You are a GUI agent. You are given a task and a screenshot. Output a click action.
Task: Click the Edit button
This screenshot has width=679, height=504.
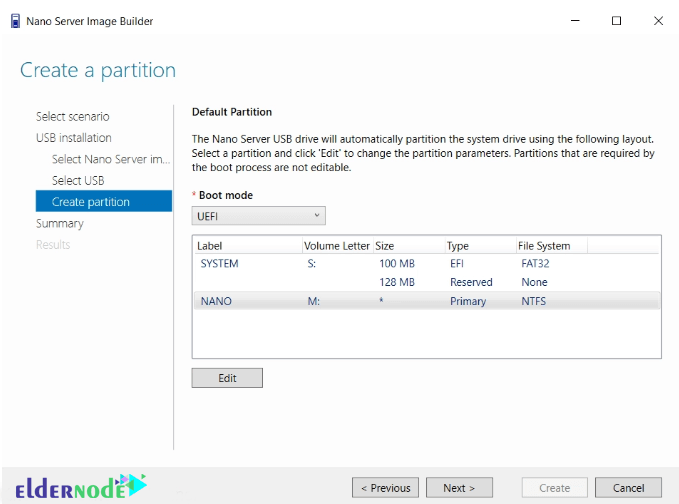click(x=227, y=378)
